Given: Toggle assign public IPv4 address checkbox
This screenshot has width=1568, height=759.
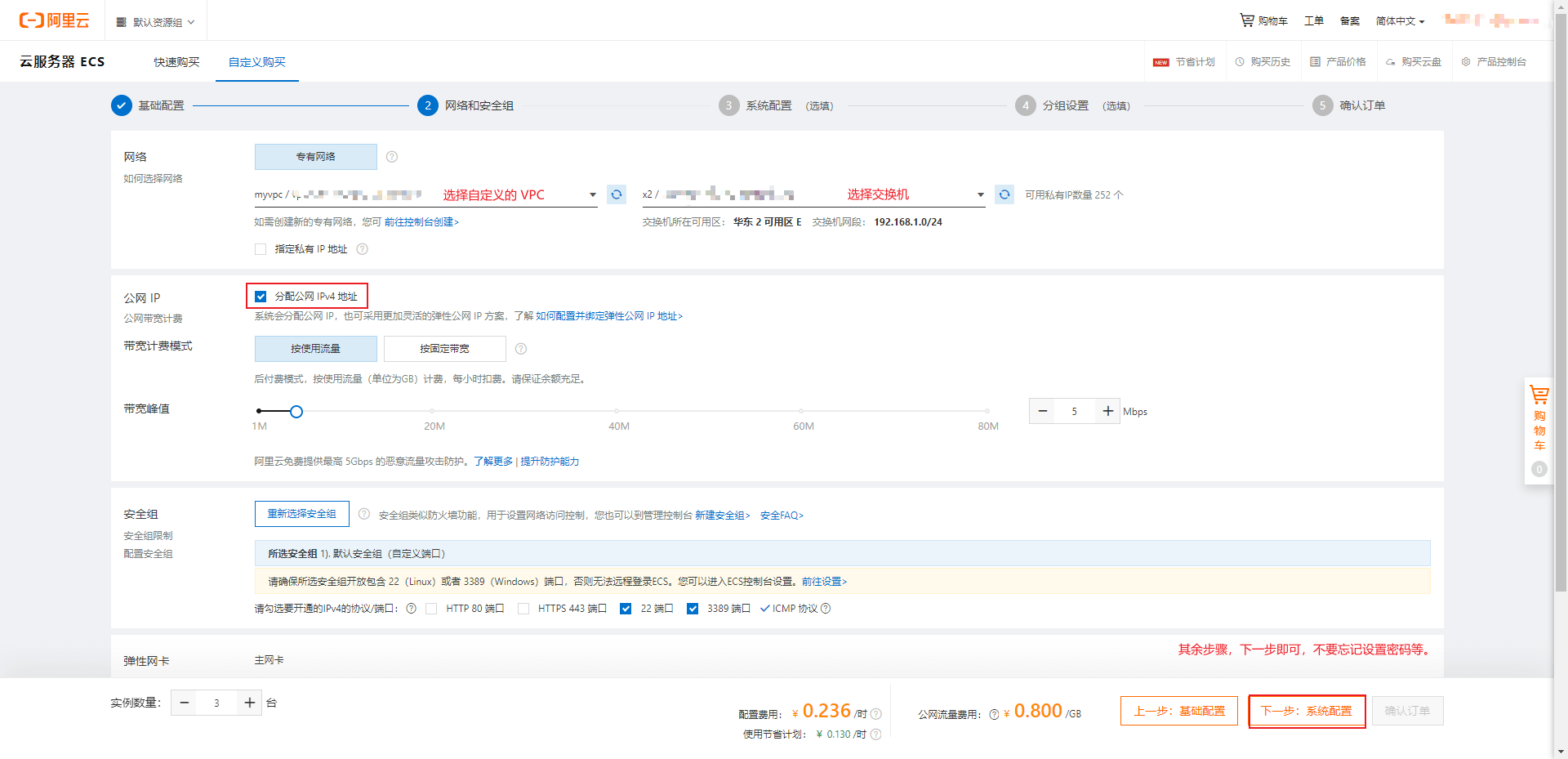Looking at the screenshot, I should tap(261, 297).
